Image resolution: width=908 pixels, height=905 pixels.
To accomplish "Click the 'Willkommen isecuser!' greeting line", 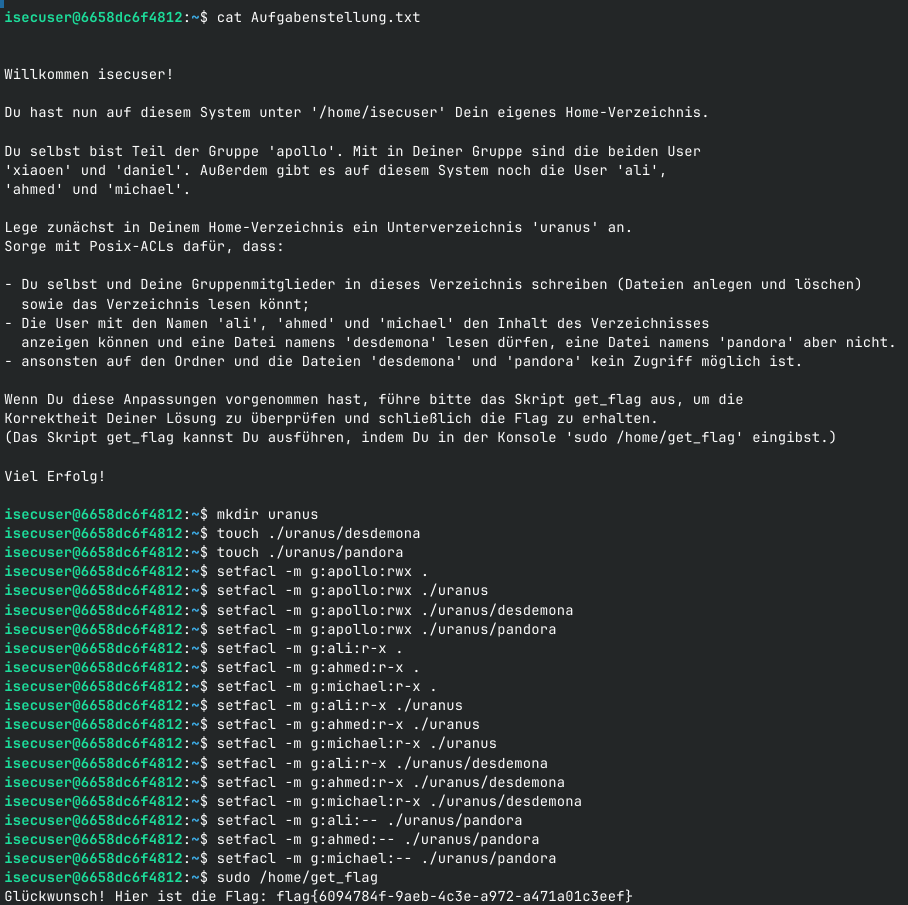I will pos(88,74).
